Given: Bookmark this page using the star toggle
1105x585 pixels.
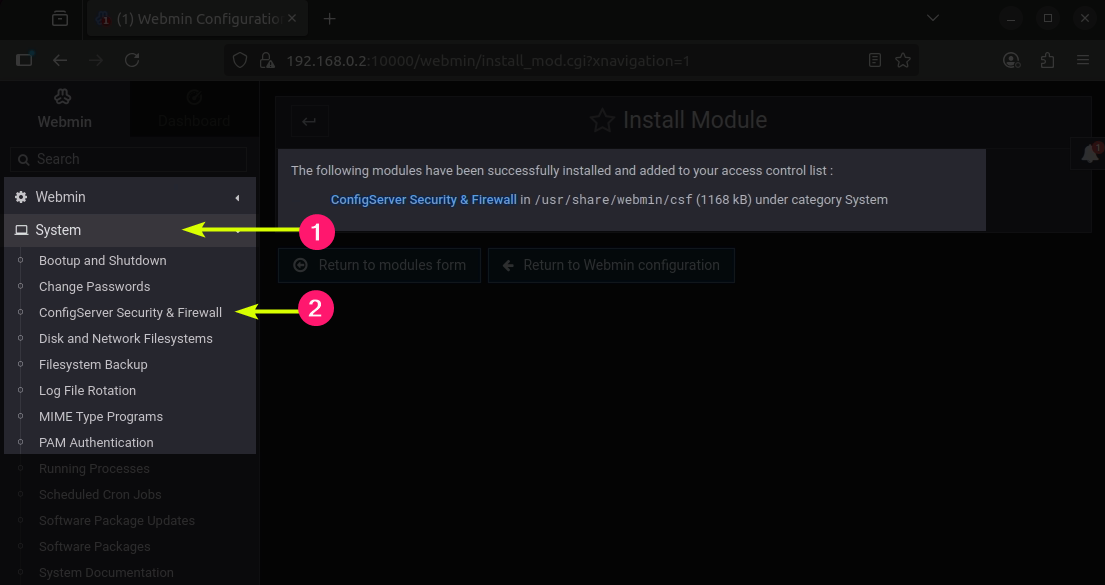Looking at the screenshot, I should 903,60.
